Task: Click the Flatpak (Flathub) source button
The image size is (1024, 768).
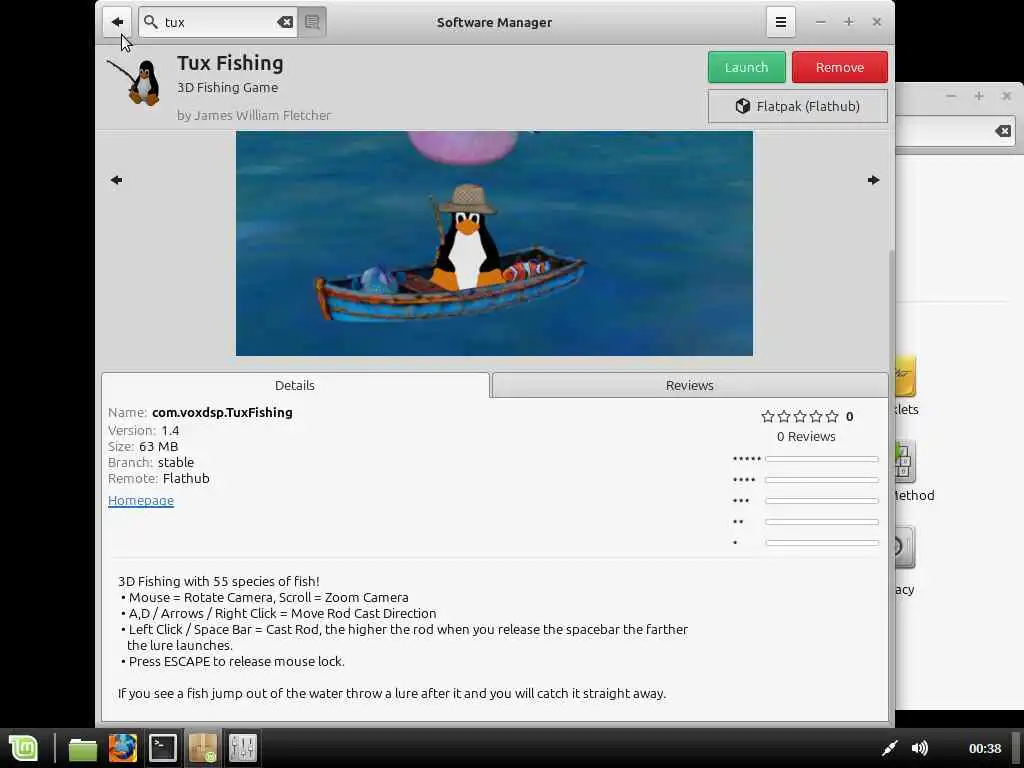Action: [x=797, y=106]
